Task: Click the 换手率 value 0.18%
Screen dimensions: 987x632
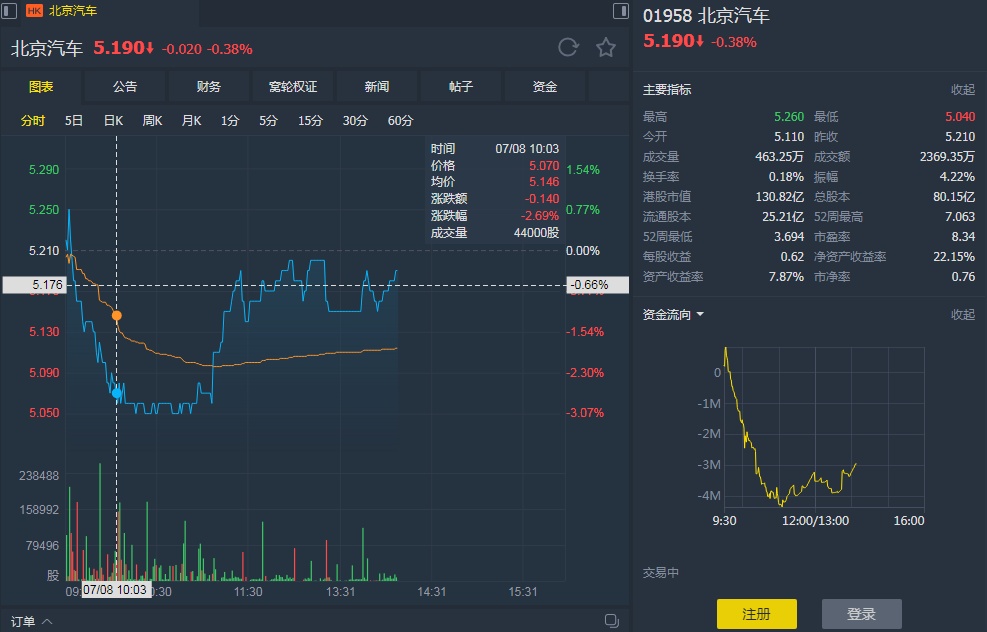Action: point(786,176)
